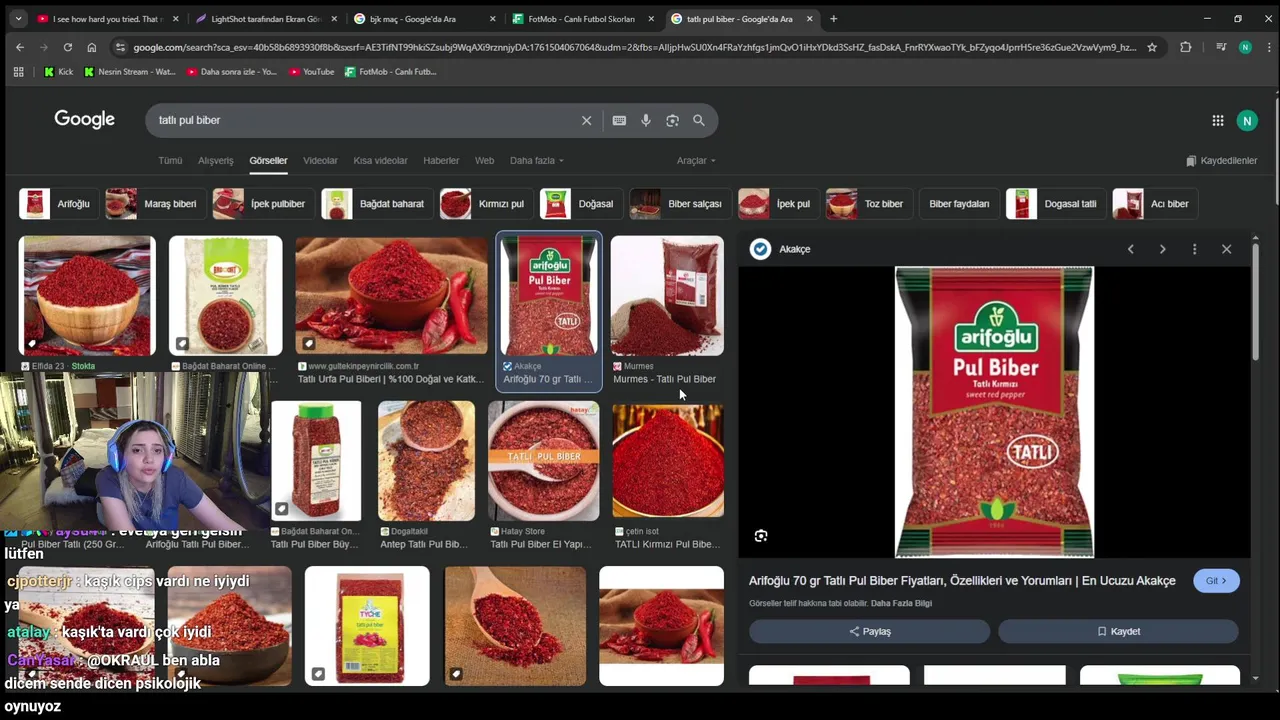This screenshot has width=1280, height=720.
Task: Open a new browser tab
Action: tap(834, 19)
